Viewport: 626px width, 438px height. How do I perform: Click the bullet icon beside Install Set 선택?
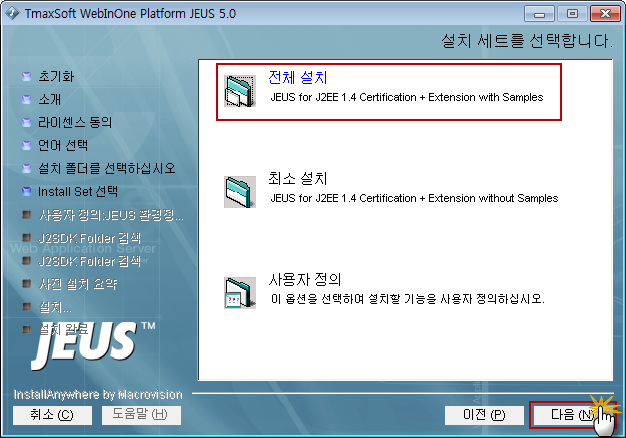26,192
